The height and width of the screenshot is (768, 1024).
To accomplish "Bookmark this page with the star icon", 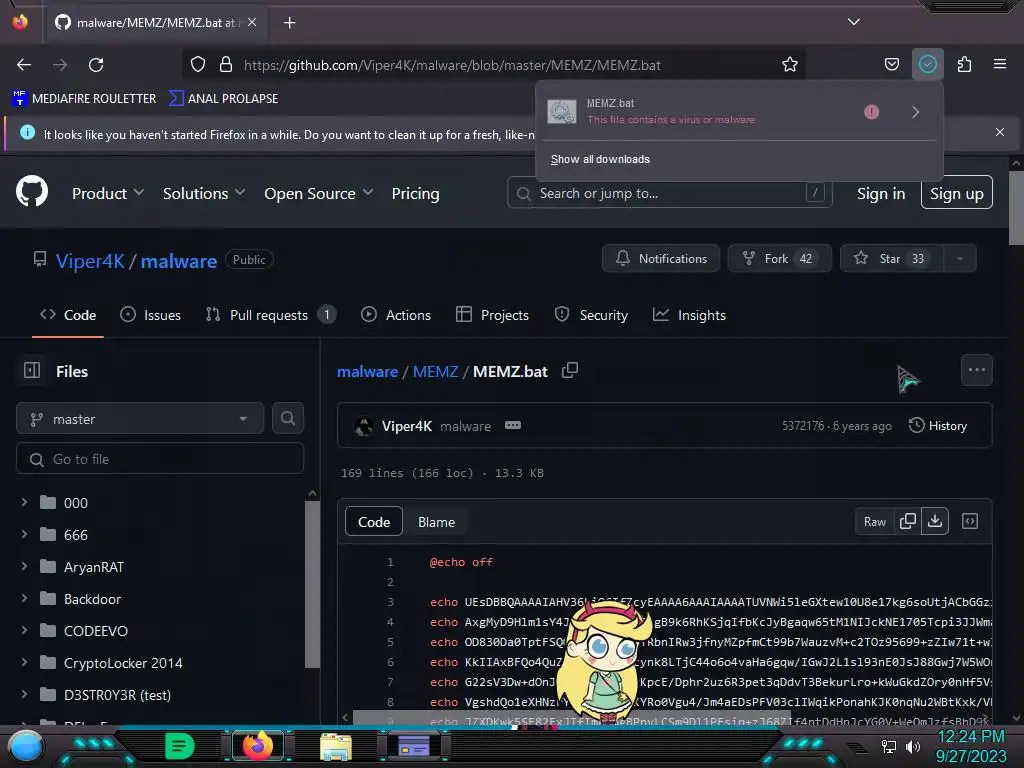I will pos(790,65).
